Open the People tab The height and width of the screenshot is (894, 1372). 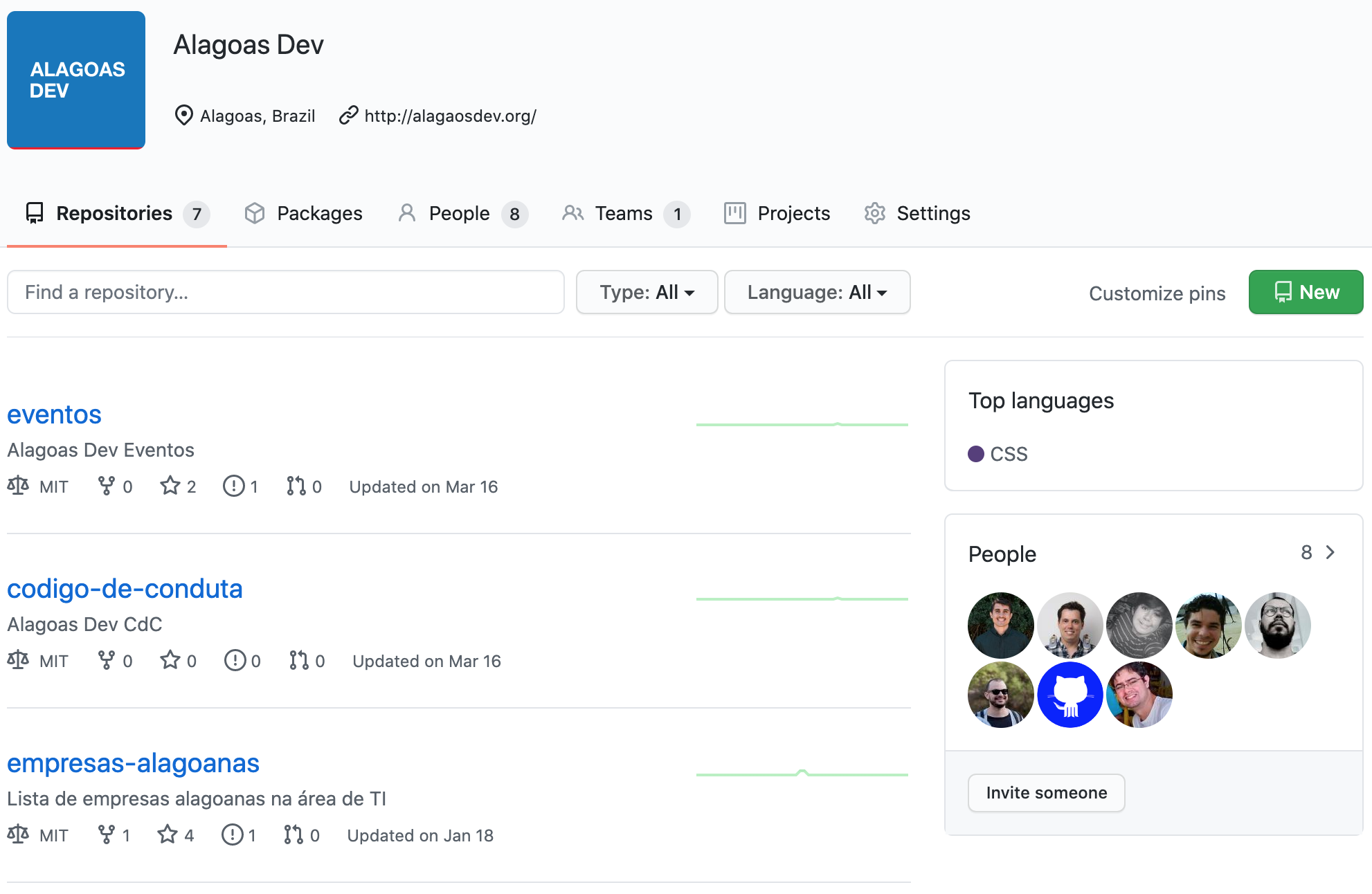pos(462,213)
